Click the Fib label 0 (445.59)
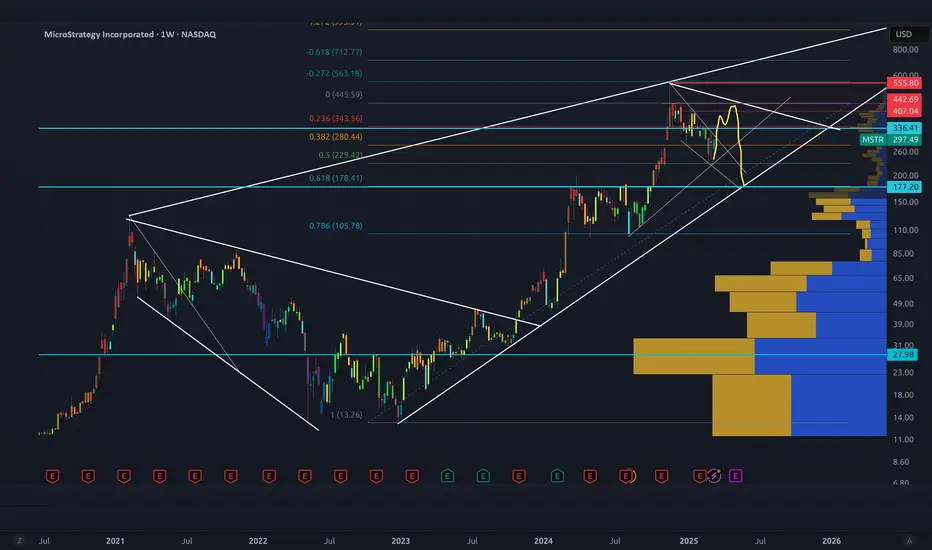932x550 pixels. click(x=344, y=95)
